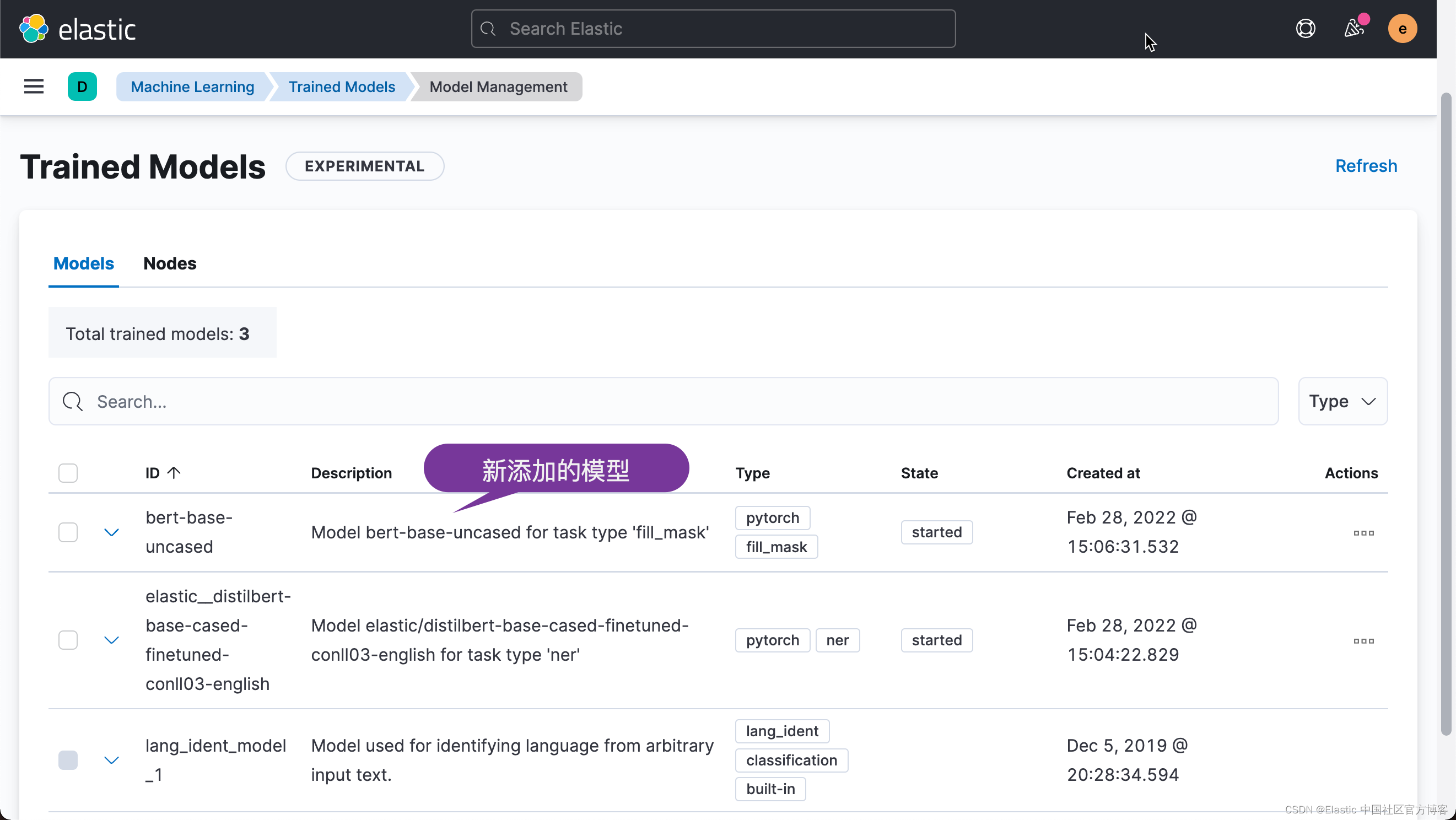Check the select-all models checkbox

pos(68,473)
